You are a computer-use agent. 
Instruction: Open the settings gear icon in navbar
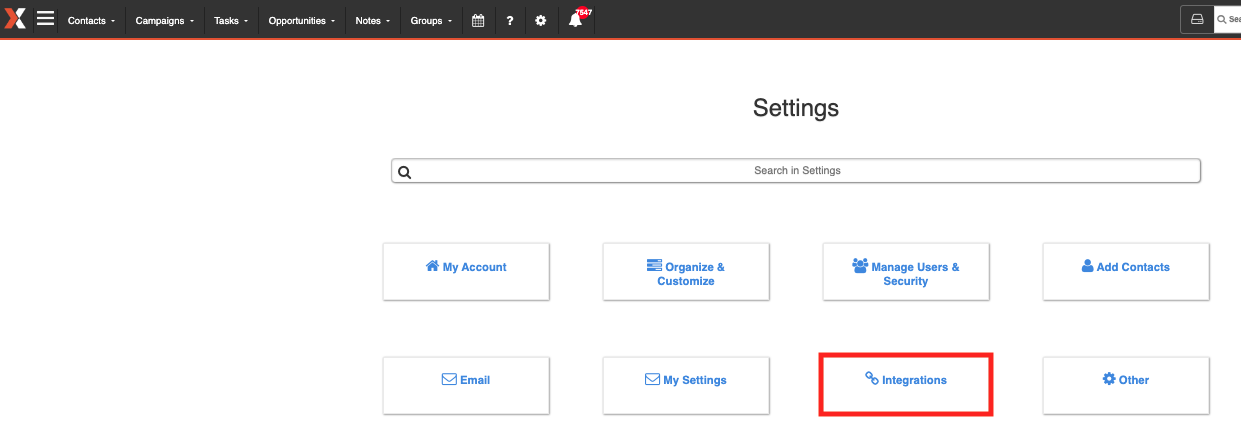541,20
